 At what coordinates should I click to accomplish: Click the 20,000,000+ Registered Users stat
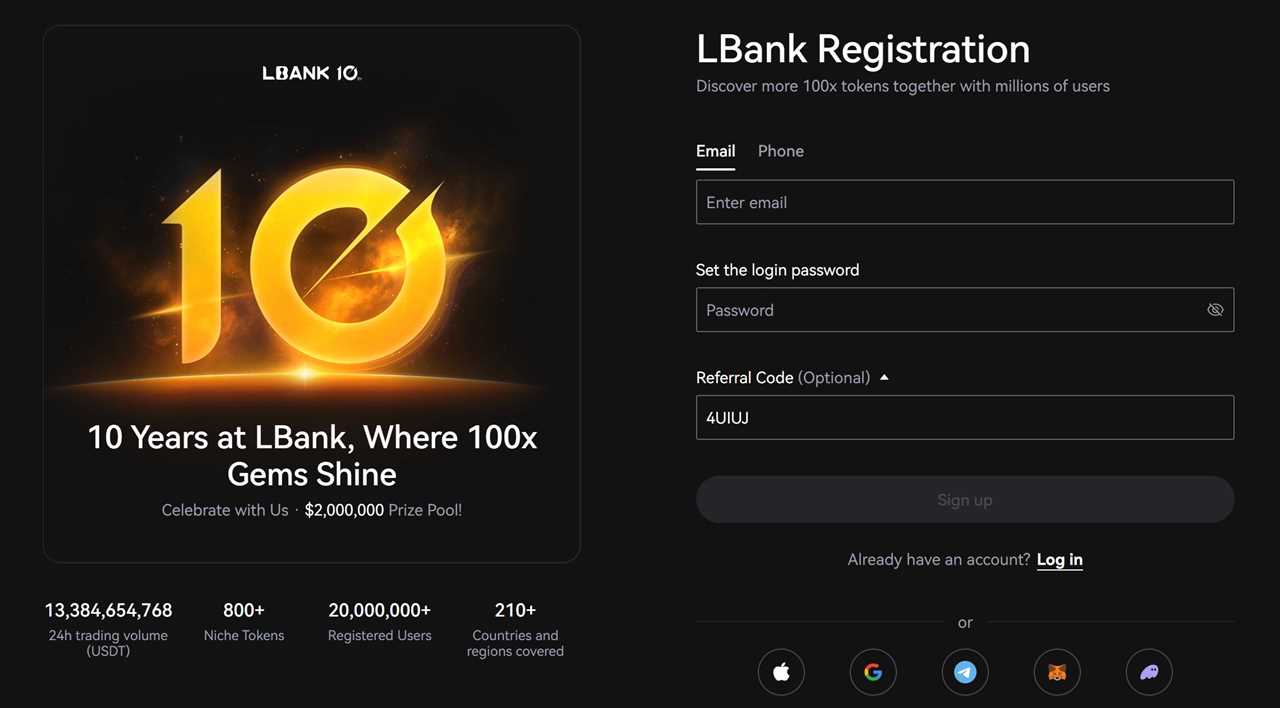click(380, 620)
